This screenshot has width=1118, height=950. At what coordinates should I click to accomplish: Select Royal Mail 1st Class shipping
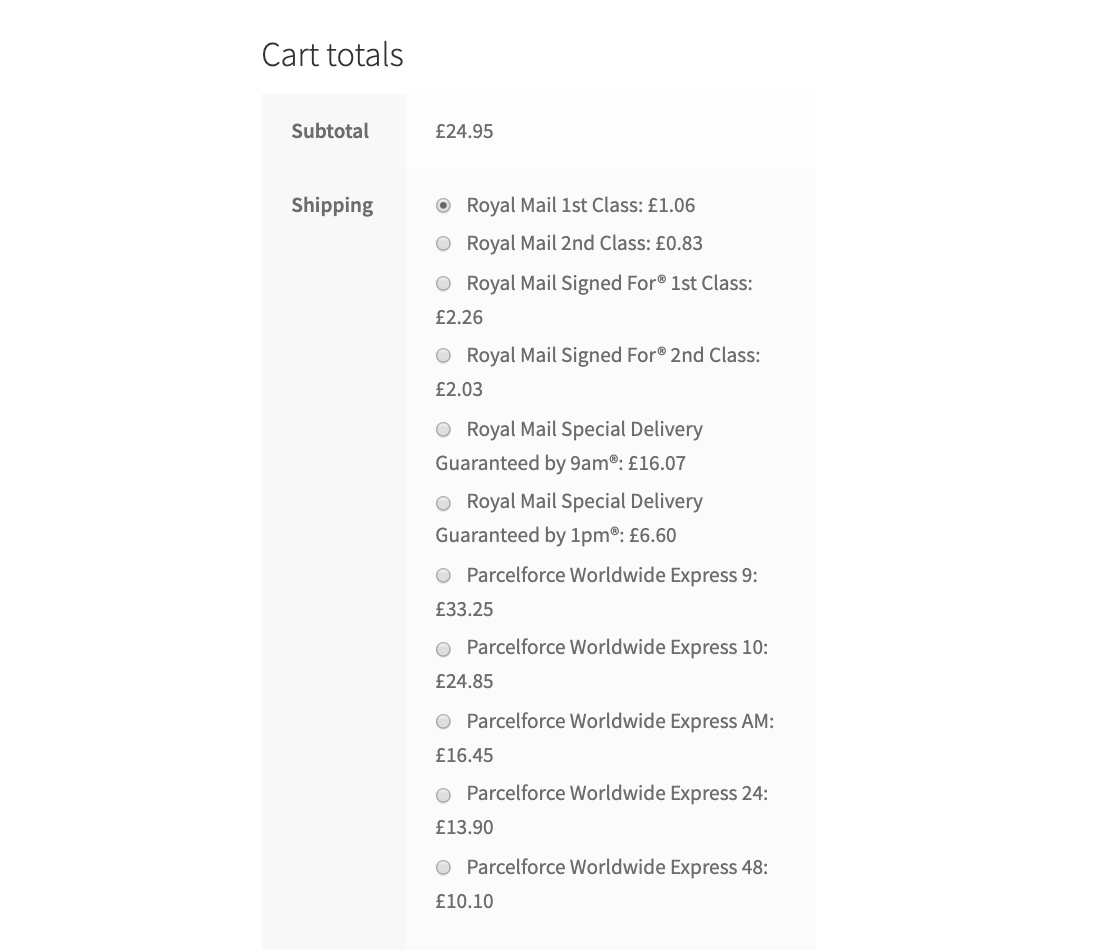coord(443,205)
